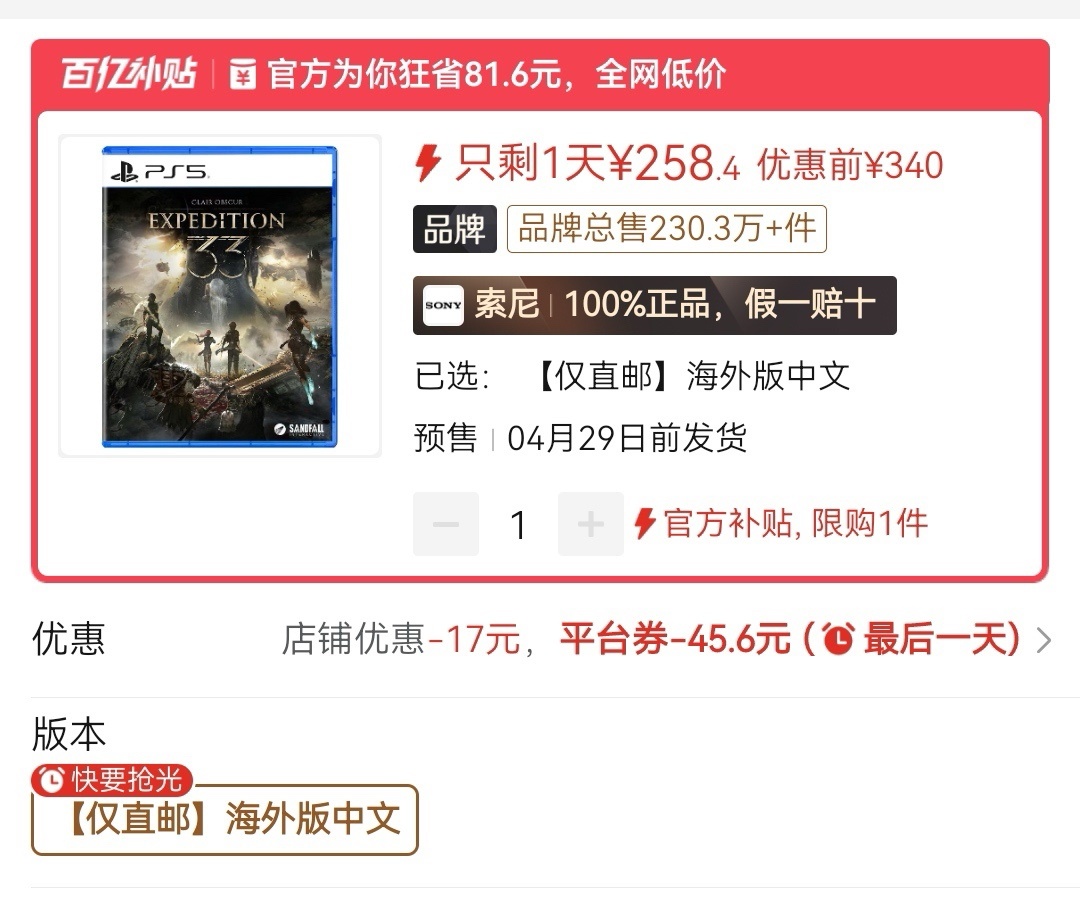Image resolution: width=1080 pixels, height=900 pixels.
Task: Increase quantity with the plus button
Action: (x=590, y=524)
